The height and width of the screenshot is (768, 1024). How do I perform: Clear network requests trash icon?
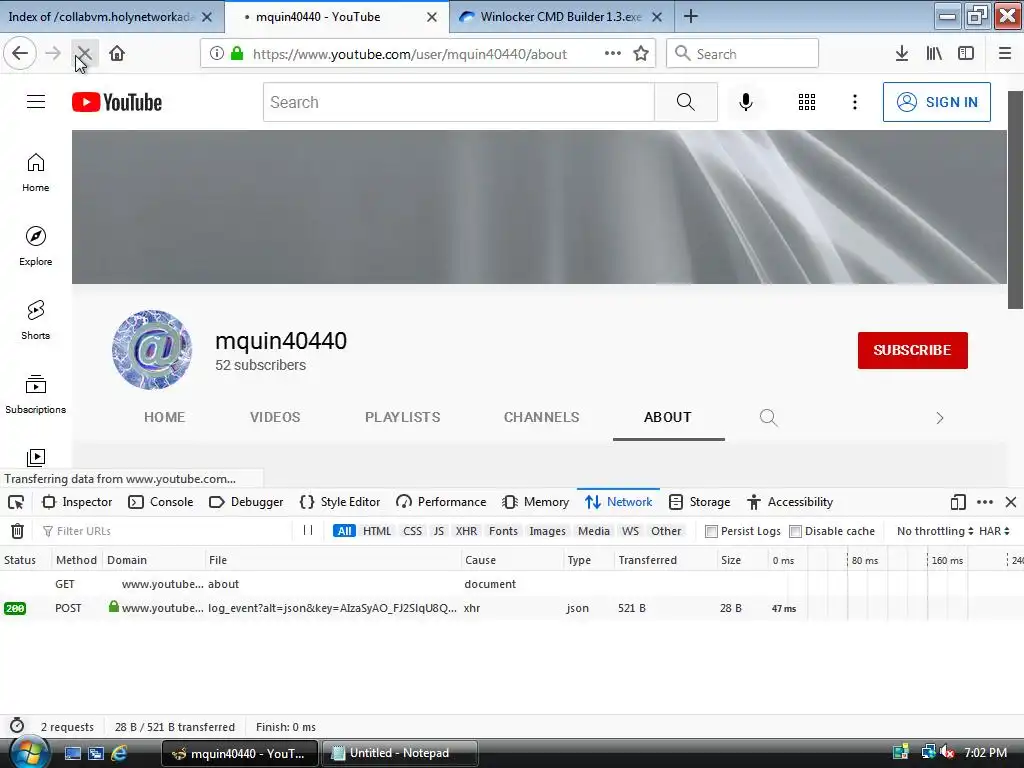(x=18, y=531)
